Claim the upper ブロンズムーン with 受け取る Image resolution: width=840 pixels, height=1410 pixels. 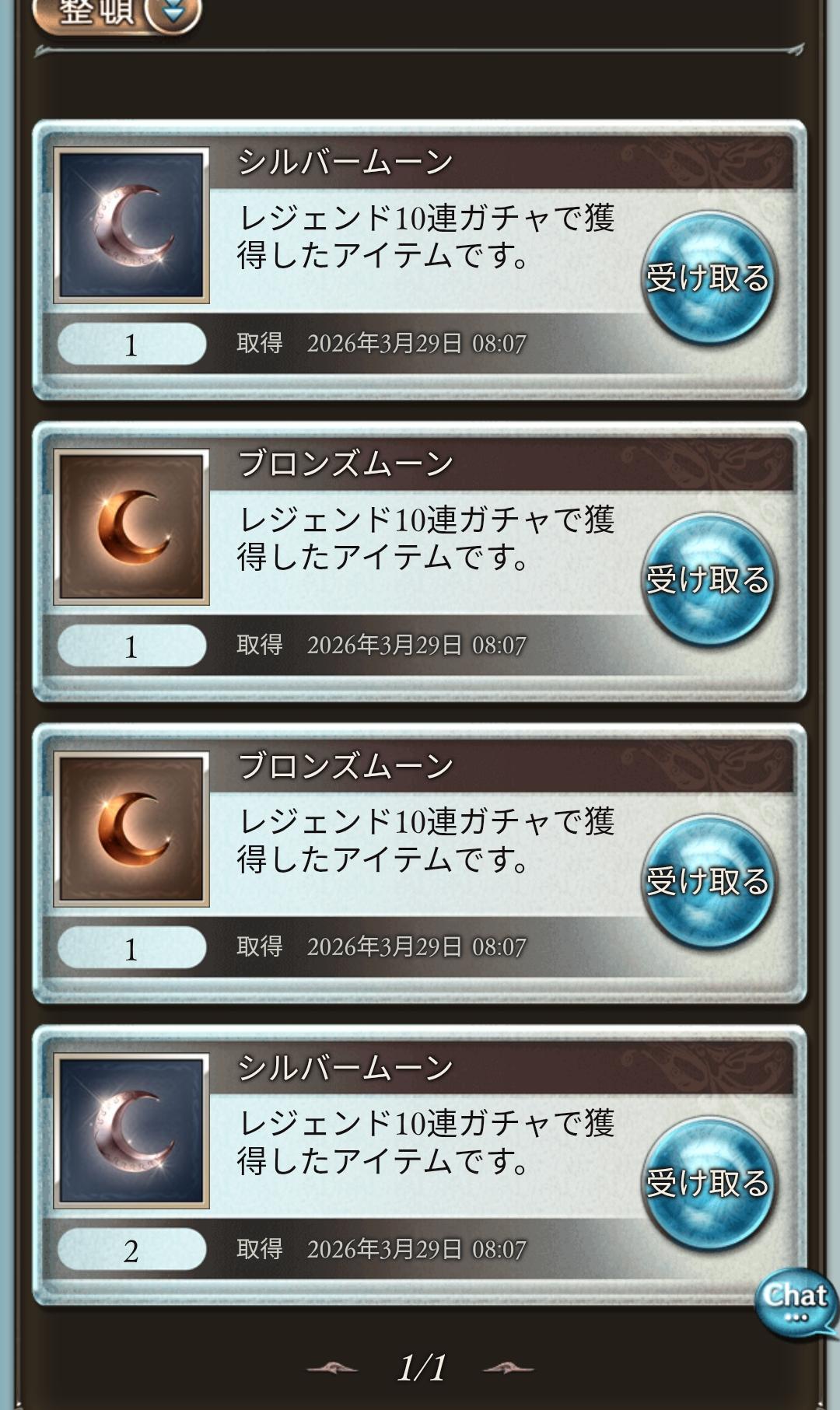coord(708,579)
